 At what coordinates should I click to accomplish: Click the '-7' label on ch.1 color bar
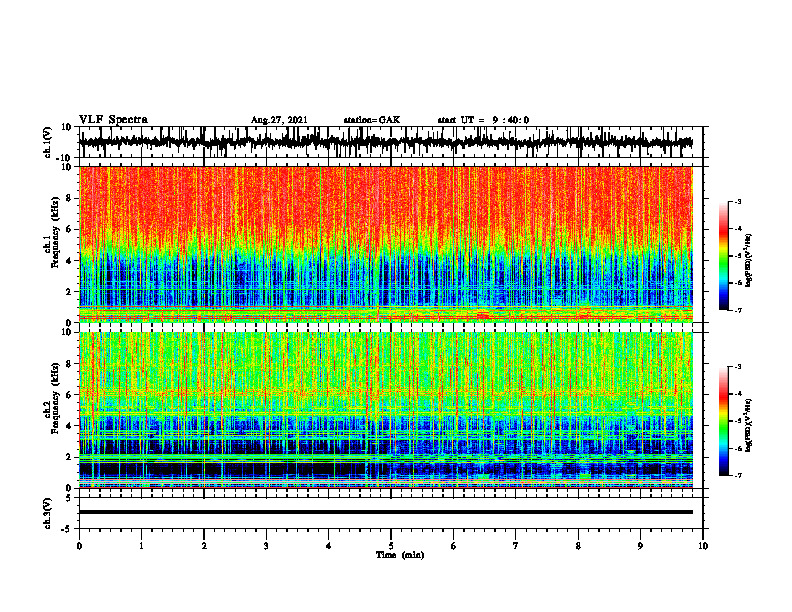(x=738, y=310)
